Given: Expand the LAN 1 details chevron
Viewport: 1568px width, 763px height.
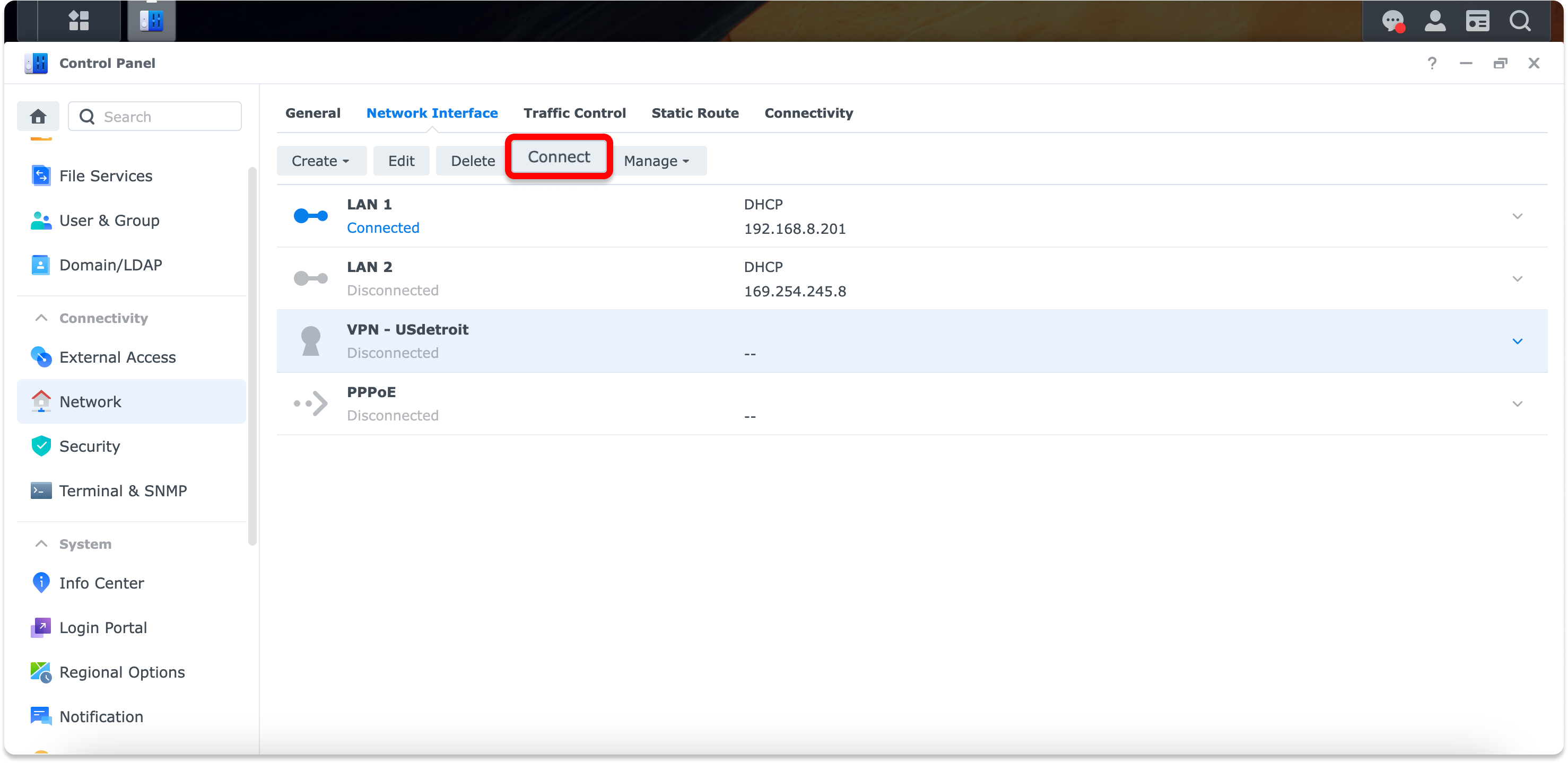Looking at the screenshot, I should [1517, 216].
